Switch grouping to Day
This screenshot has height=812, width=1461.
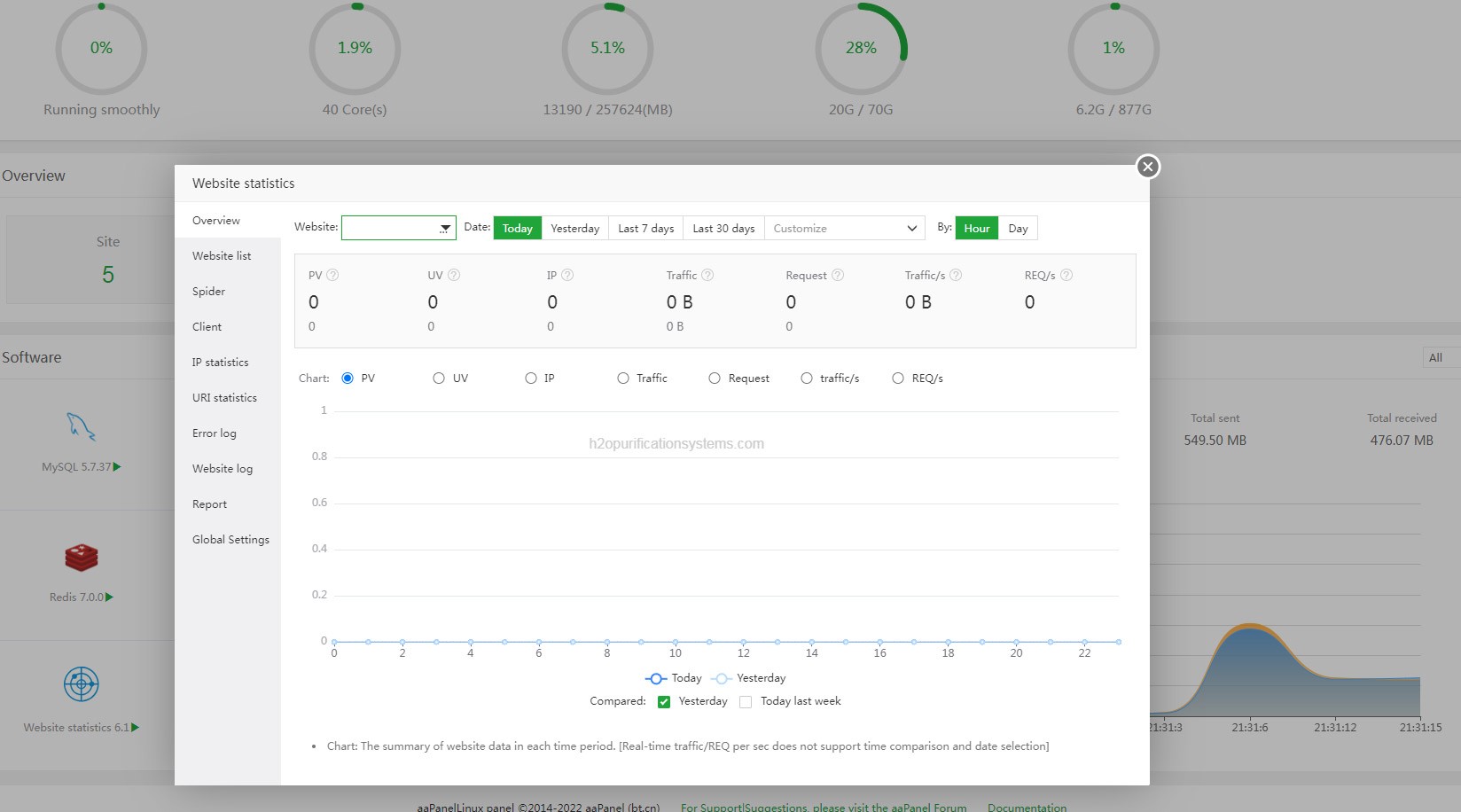pyautogui.click(x=1018, y=229)
